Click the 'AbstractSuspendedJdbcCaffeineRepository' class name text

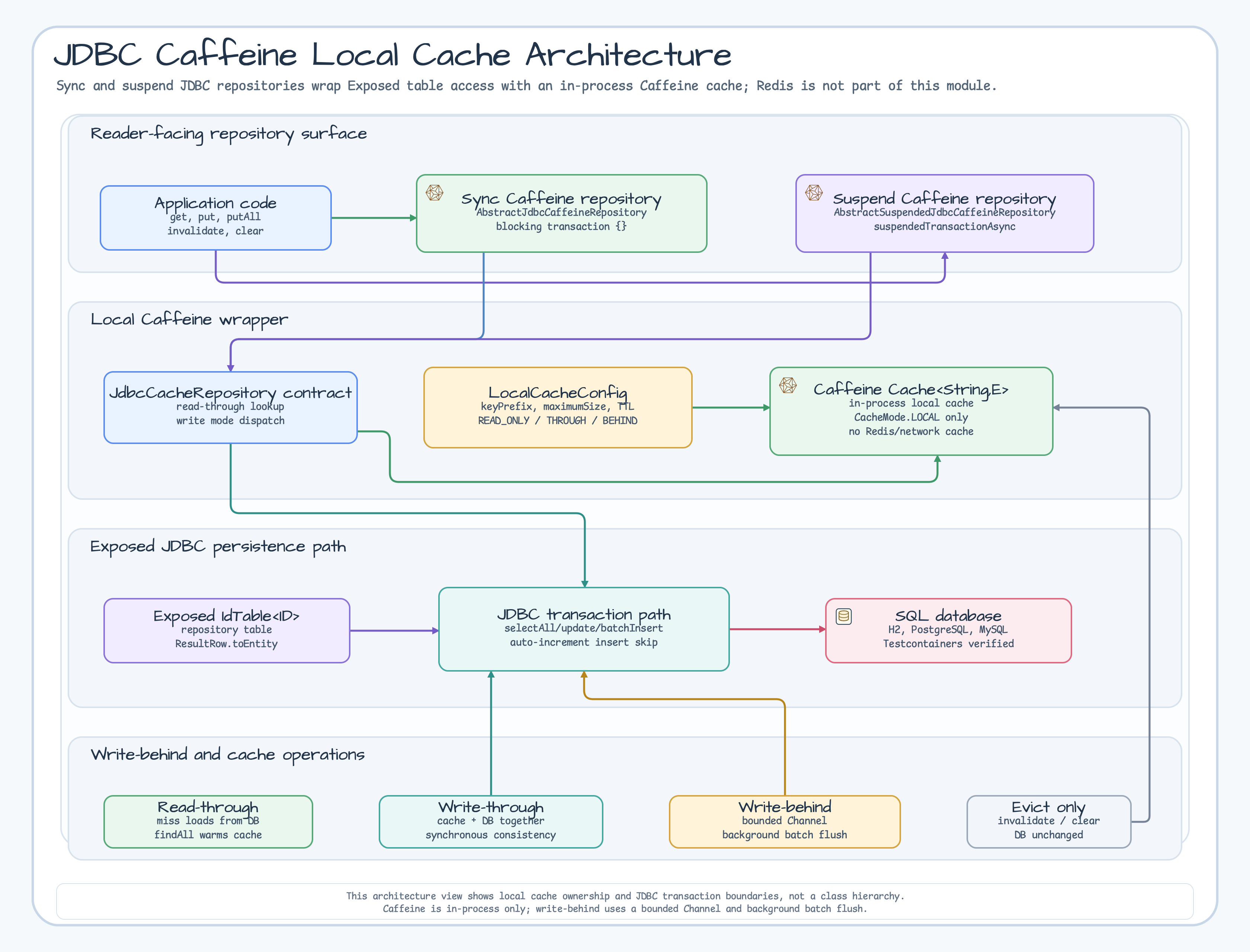(x=945, y=212)
